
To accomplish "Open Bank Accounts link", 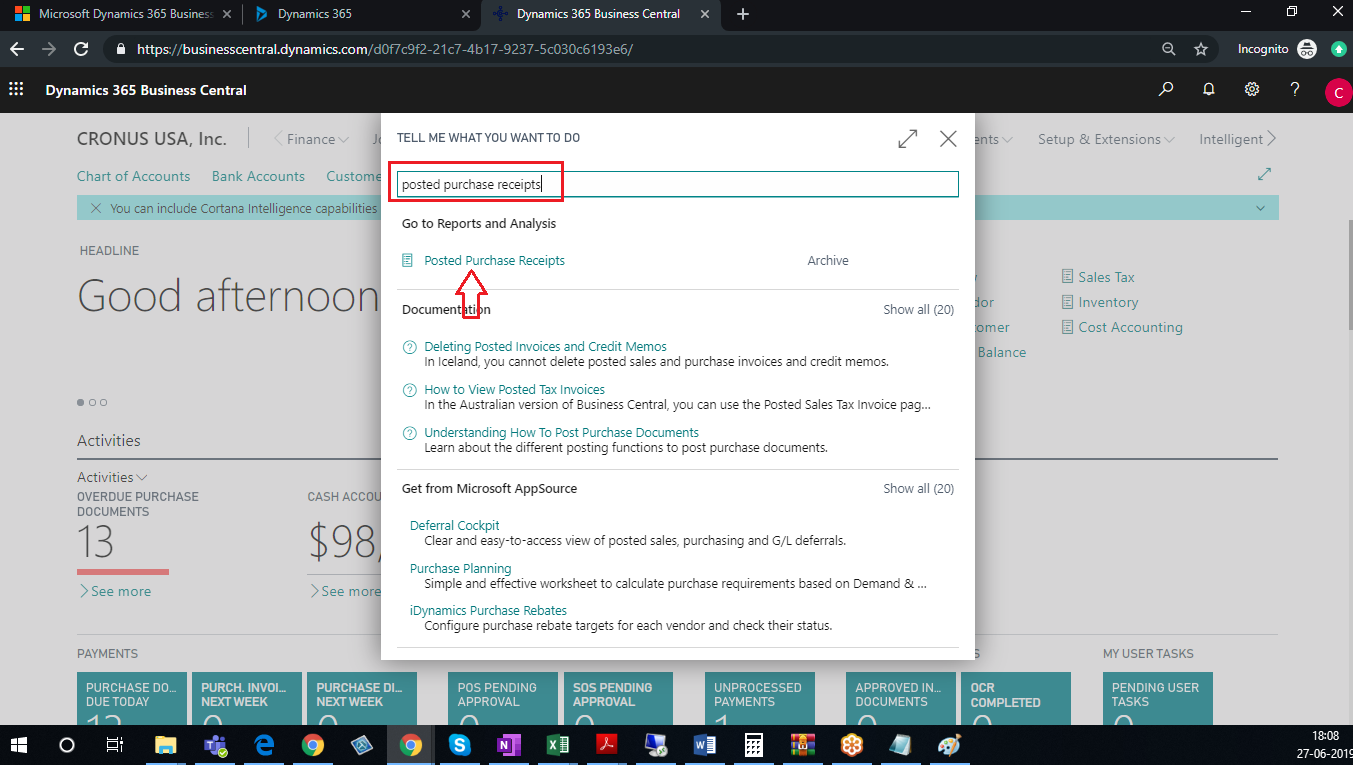I will tap(258, 176).
